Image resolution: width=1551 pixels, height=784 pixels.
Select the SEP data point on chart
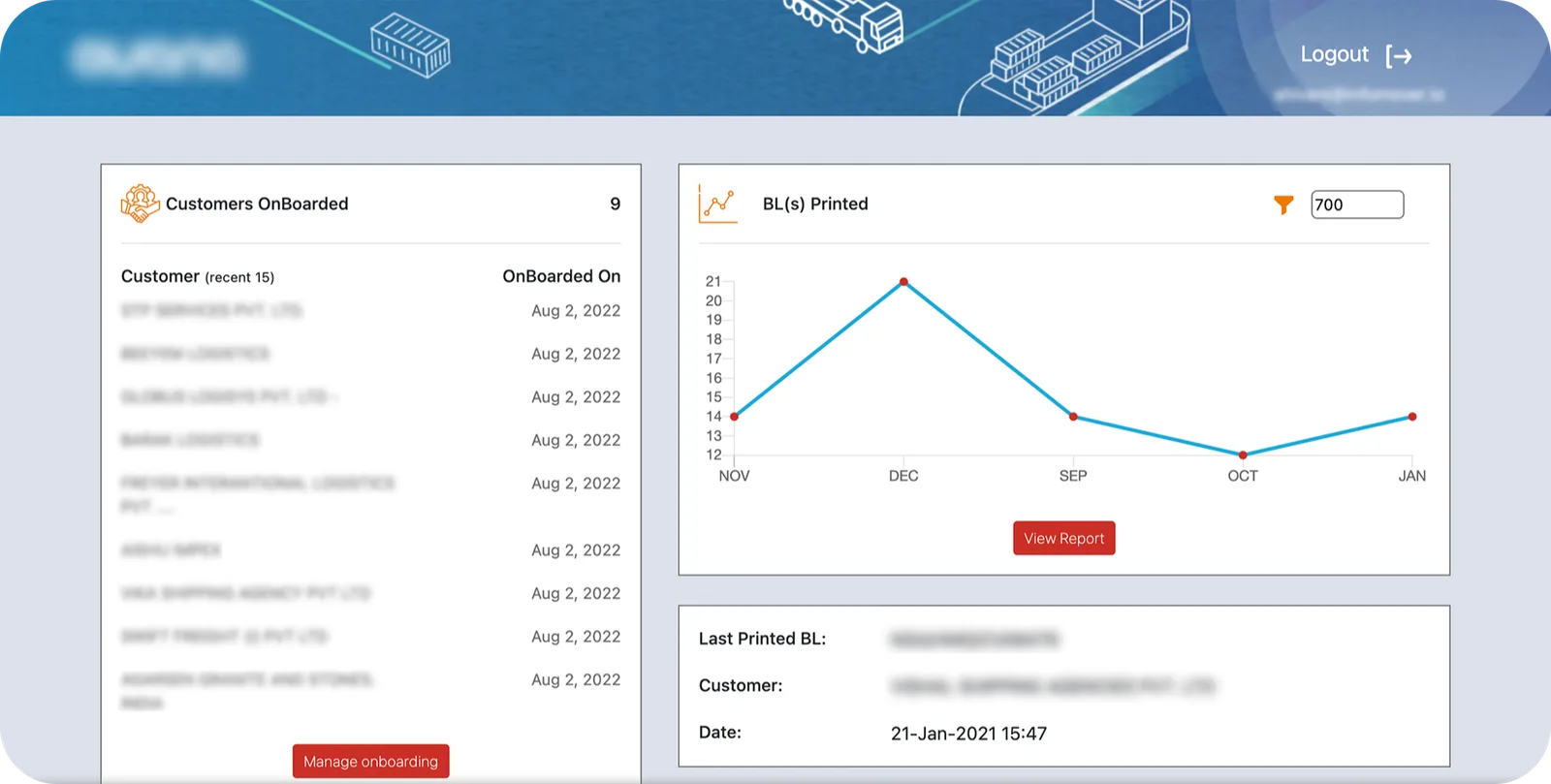[x=1073, y=417]
